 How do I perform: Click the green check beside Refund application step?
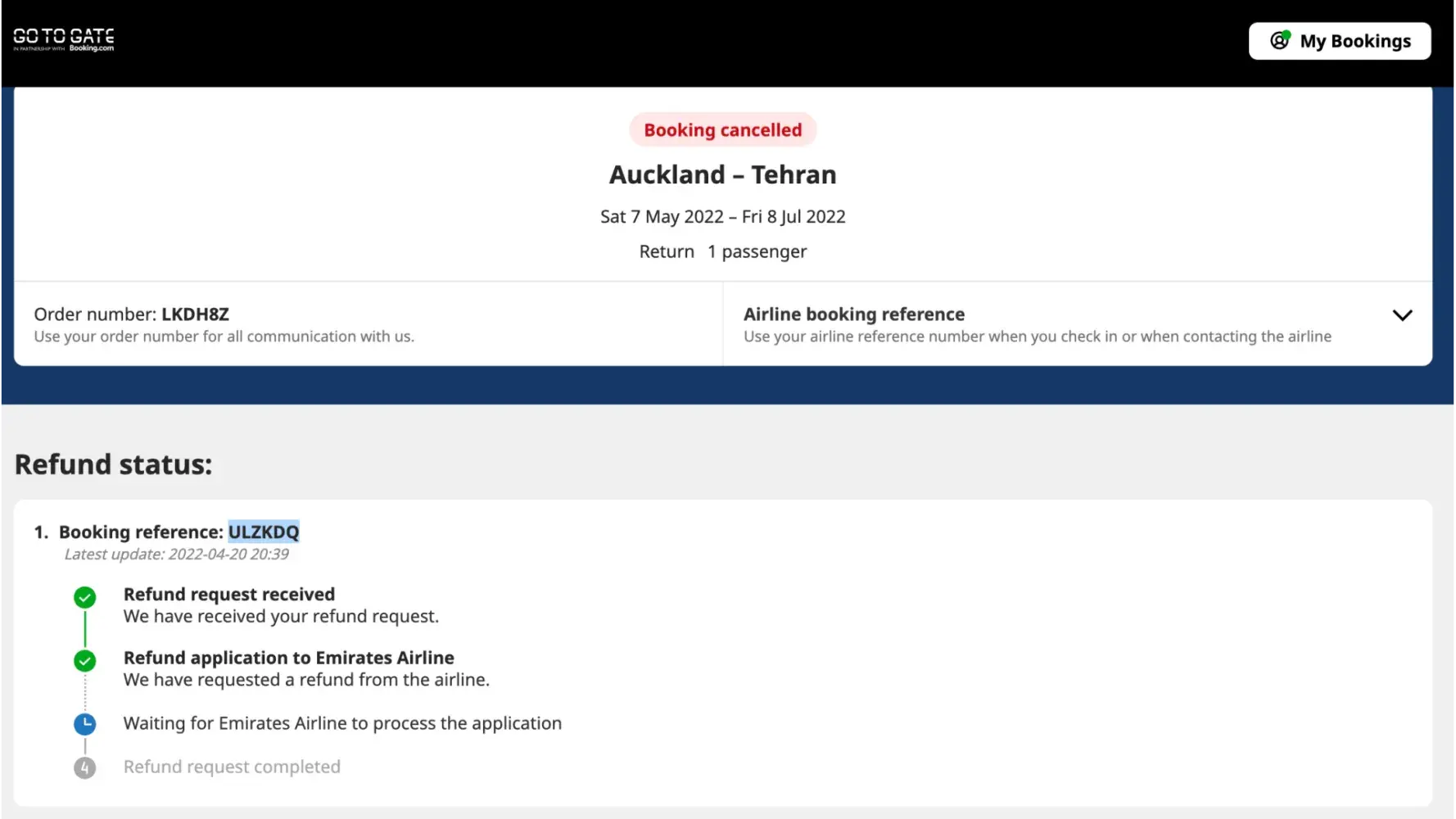click(84, 660)
